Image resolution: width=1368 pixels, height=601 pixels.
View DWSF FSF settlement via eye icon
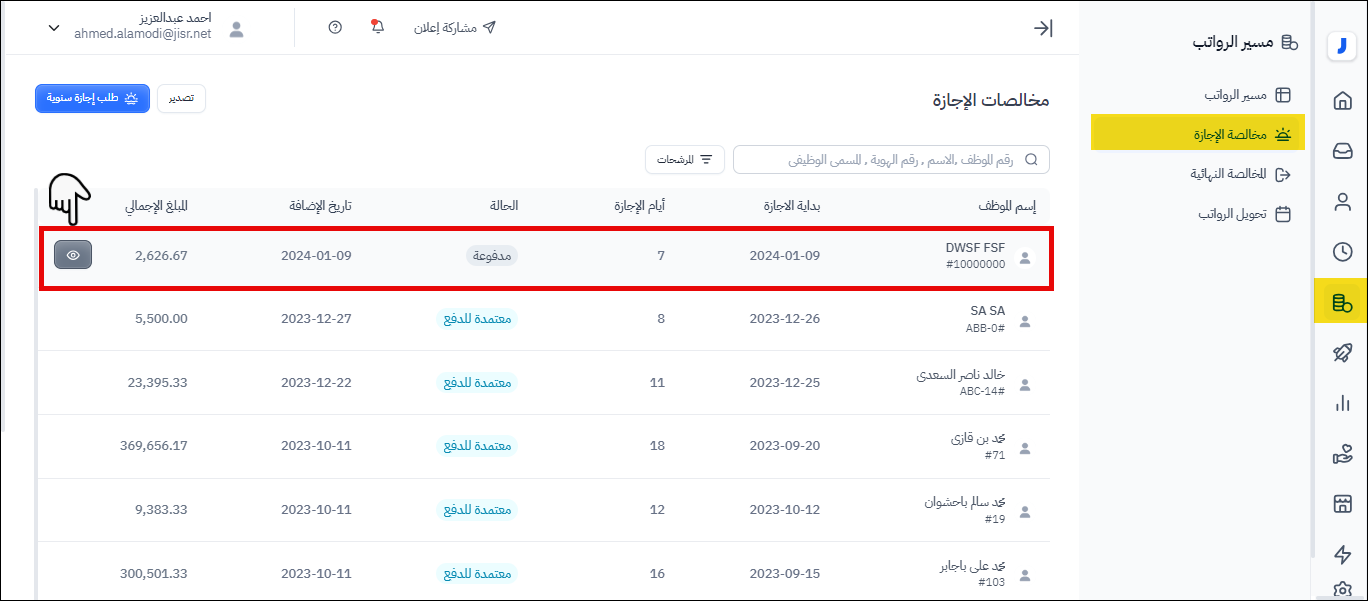coord(73,256)
